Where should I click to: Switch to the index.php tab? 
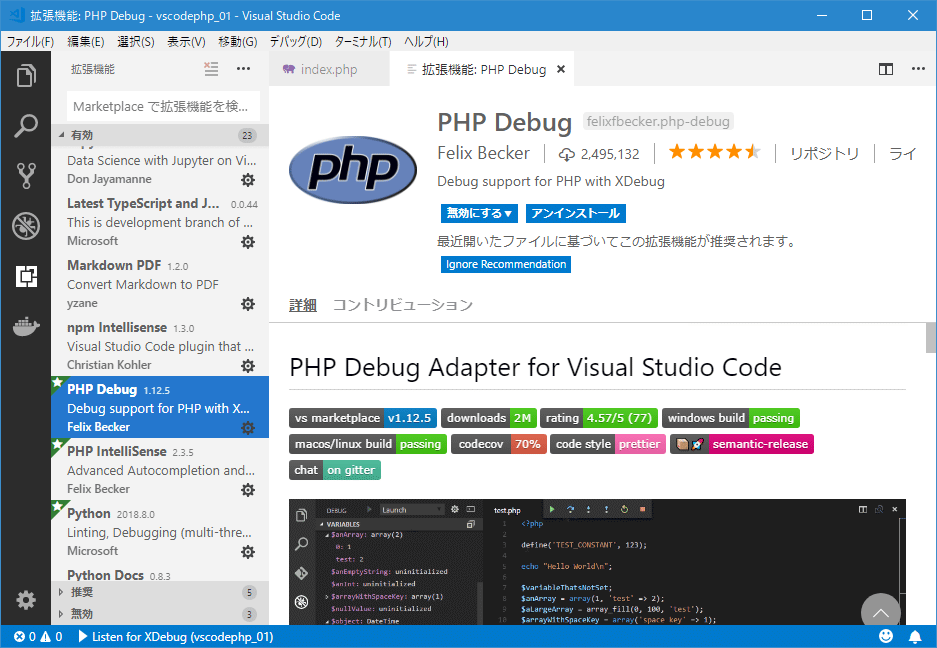tap(329, 69)
